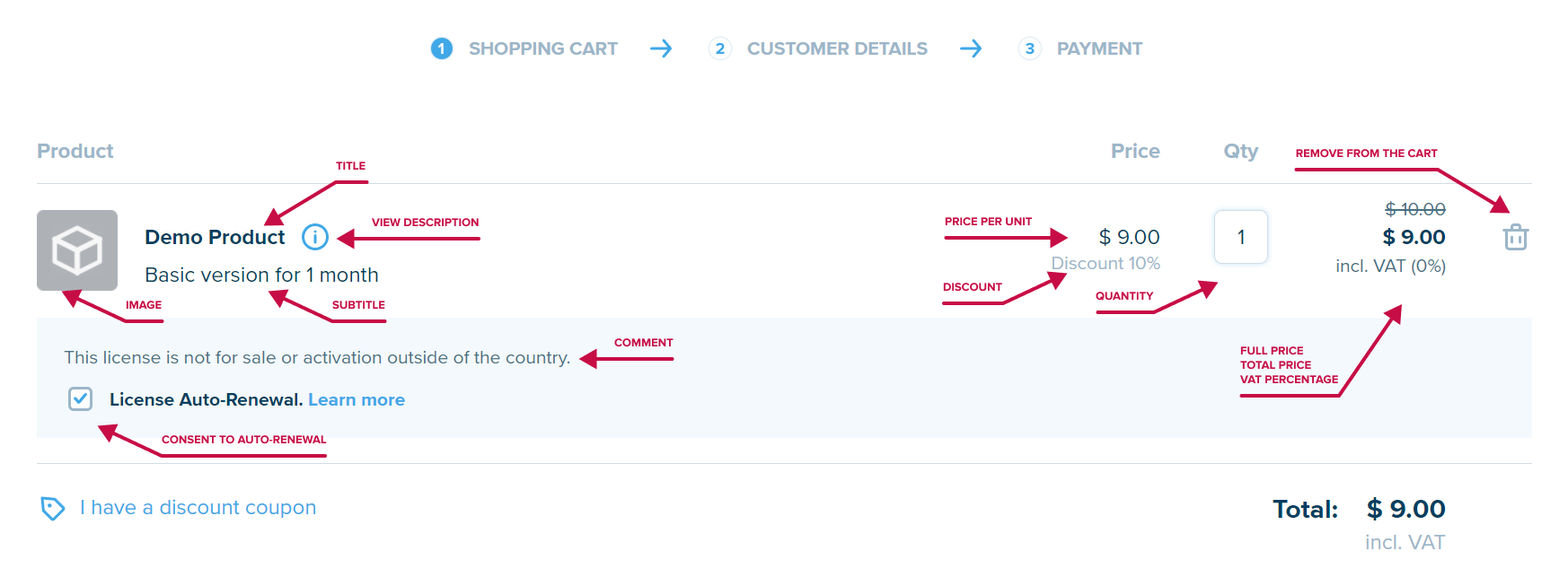Click arrow between Shopping Cart and Customer Details
Image resolution: width=1568 pixels, height=586 pixels.
[661, 48]
